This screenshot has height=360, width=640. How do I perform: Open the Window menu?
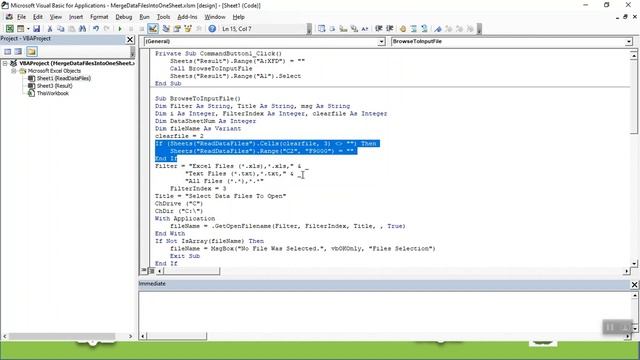coord(215,17)
